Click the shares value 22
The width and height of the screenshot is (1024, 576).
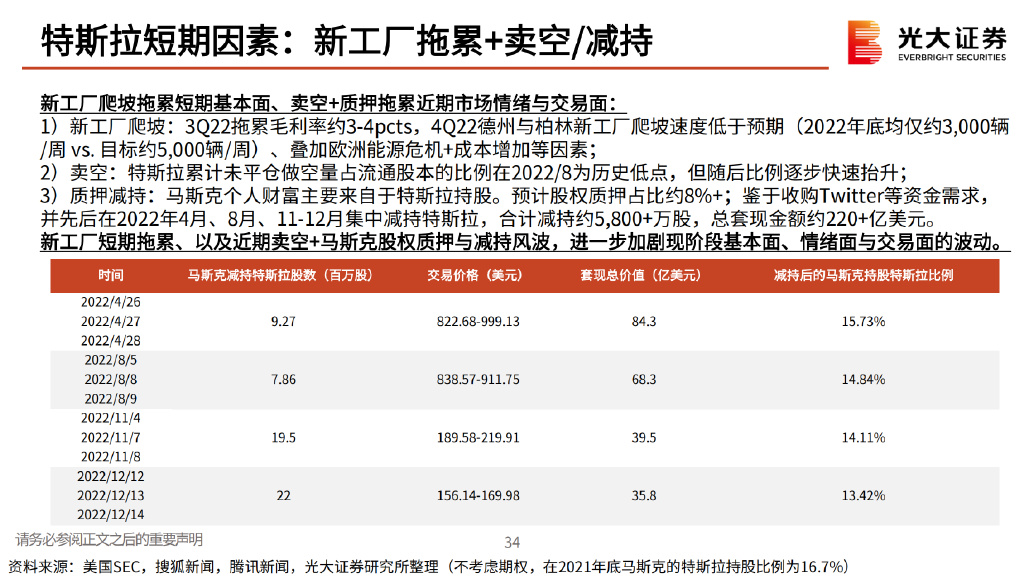point(283,496)
